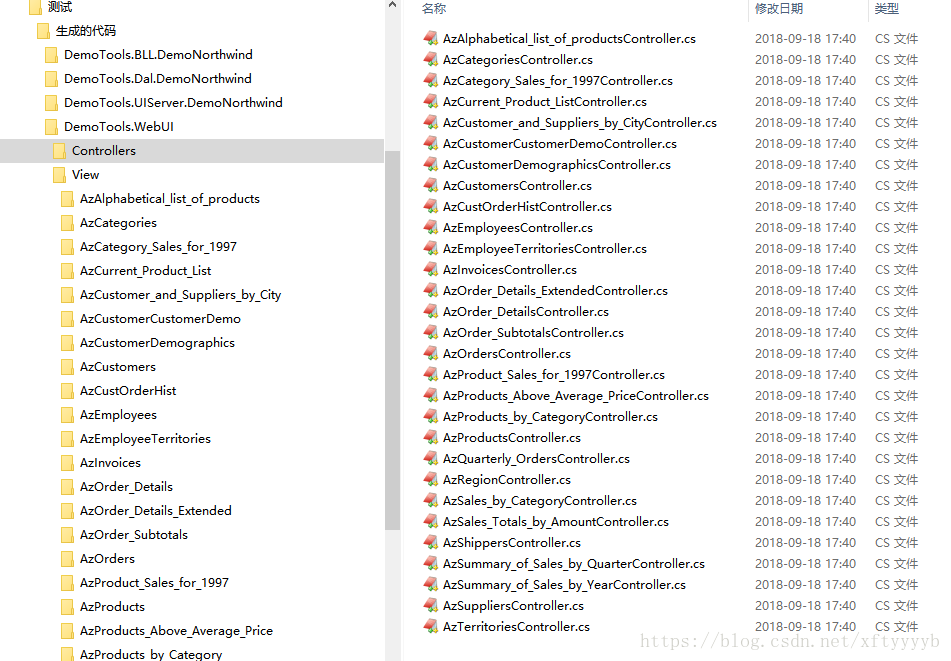
Task: Sort files by the 修改日期 column header
Action: tap(779, 8)
